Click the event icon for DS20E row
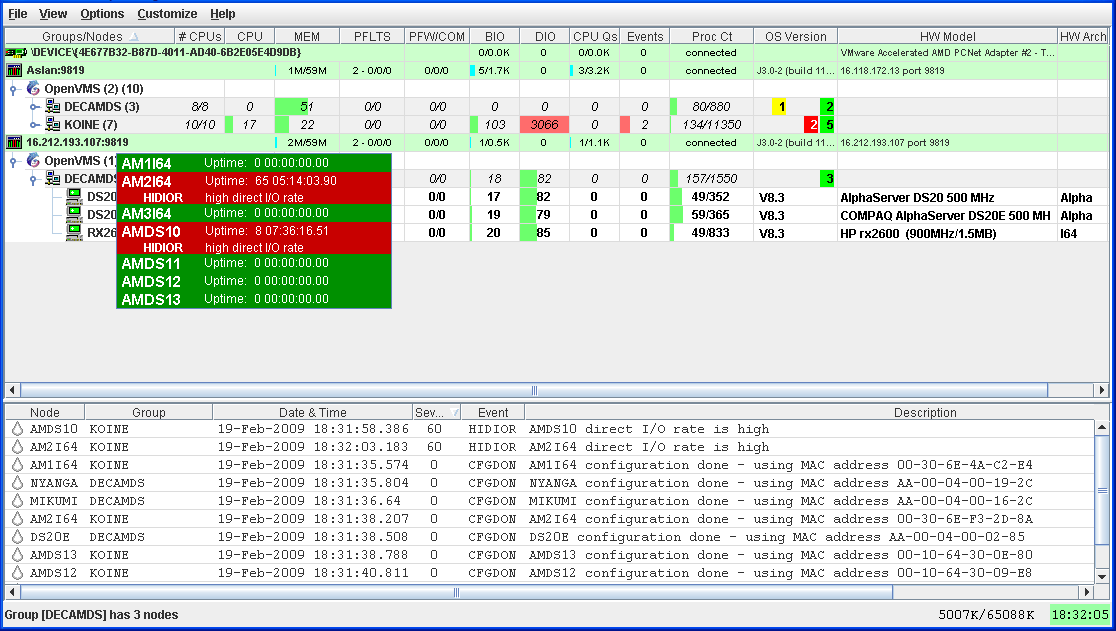 coord(17,536)
